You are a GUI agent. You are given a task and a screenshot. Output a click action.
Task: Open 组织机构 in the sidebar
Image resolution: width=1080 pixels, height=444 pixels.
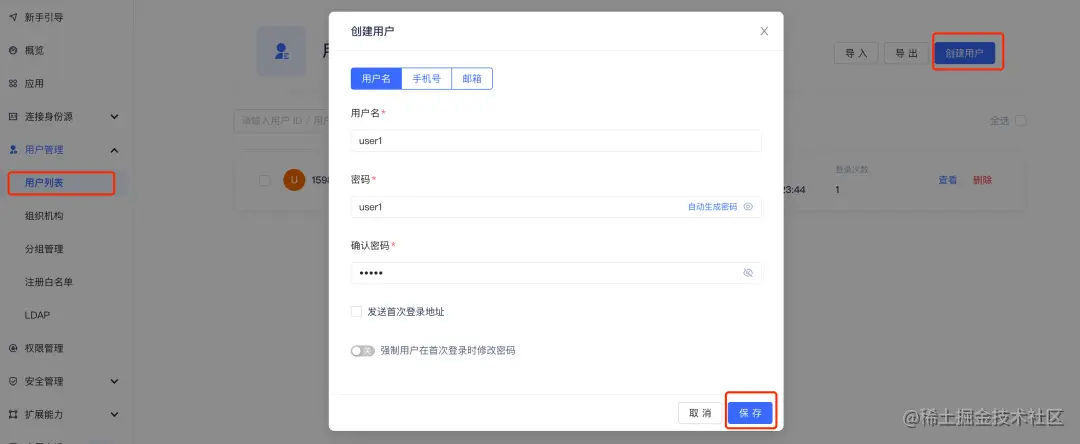pos(44,216)
